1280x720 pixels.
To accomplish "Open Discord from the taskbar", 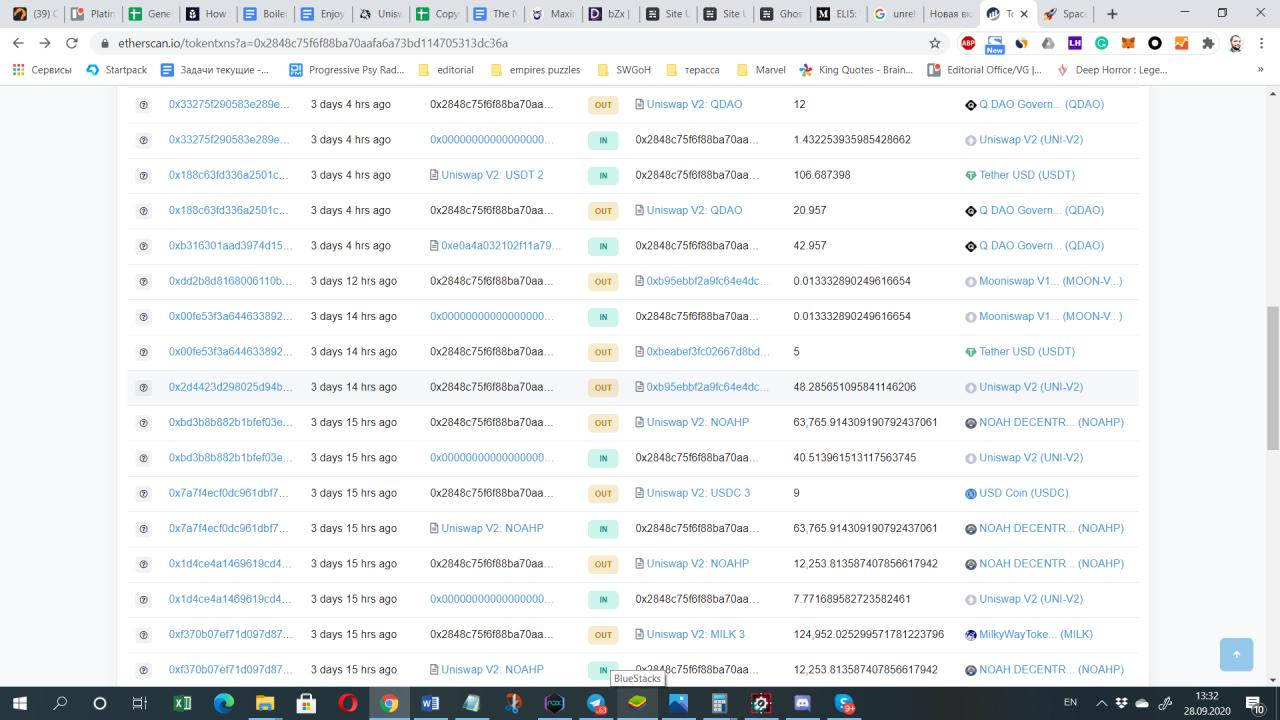I will [802, 703].
